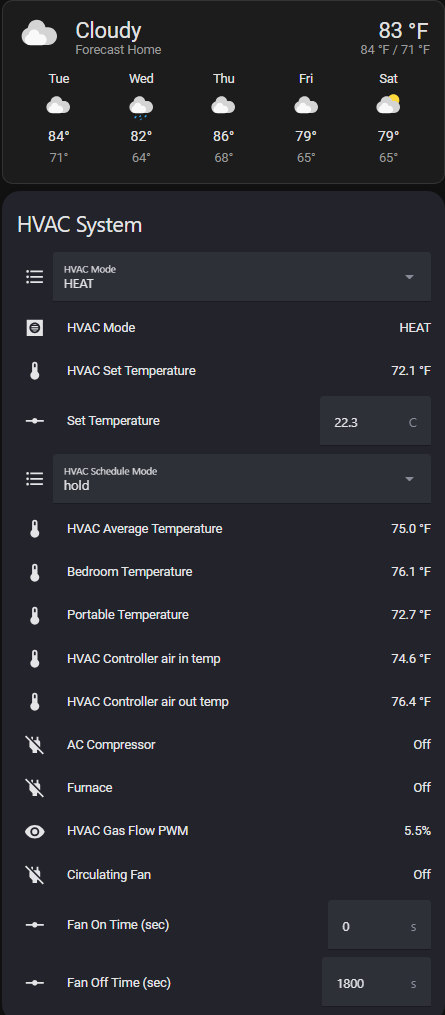This screenshot has height=1015, width=445.
Task: Click Saturday's partly cloudy forecast icon
Action: 388,105
